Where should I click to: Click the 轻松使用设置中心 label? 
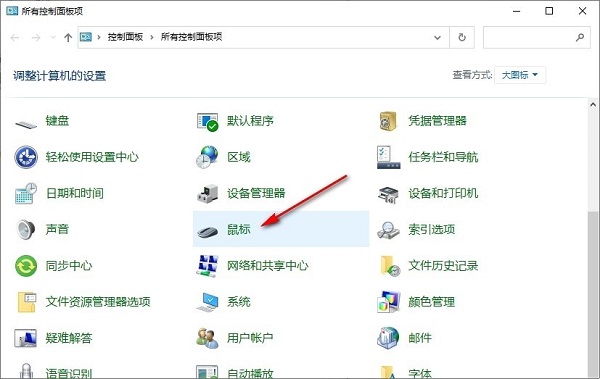[92, 157]
